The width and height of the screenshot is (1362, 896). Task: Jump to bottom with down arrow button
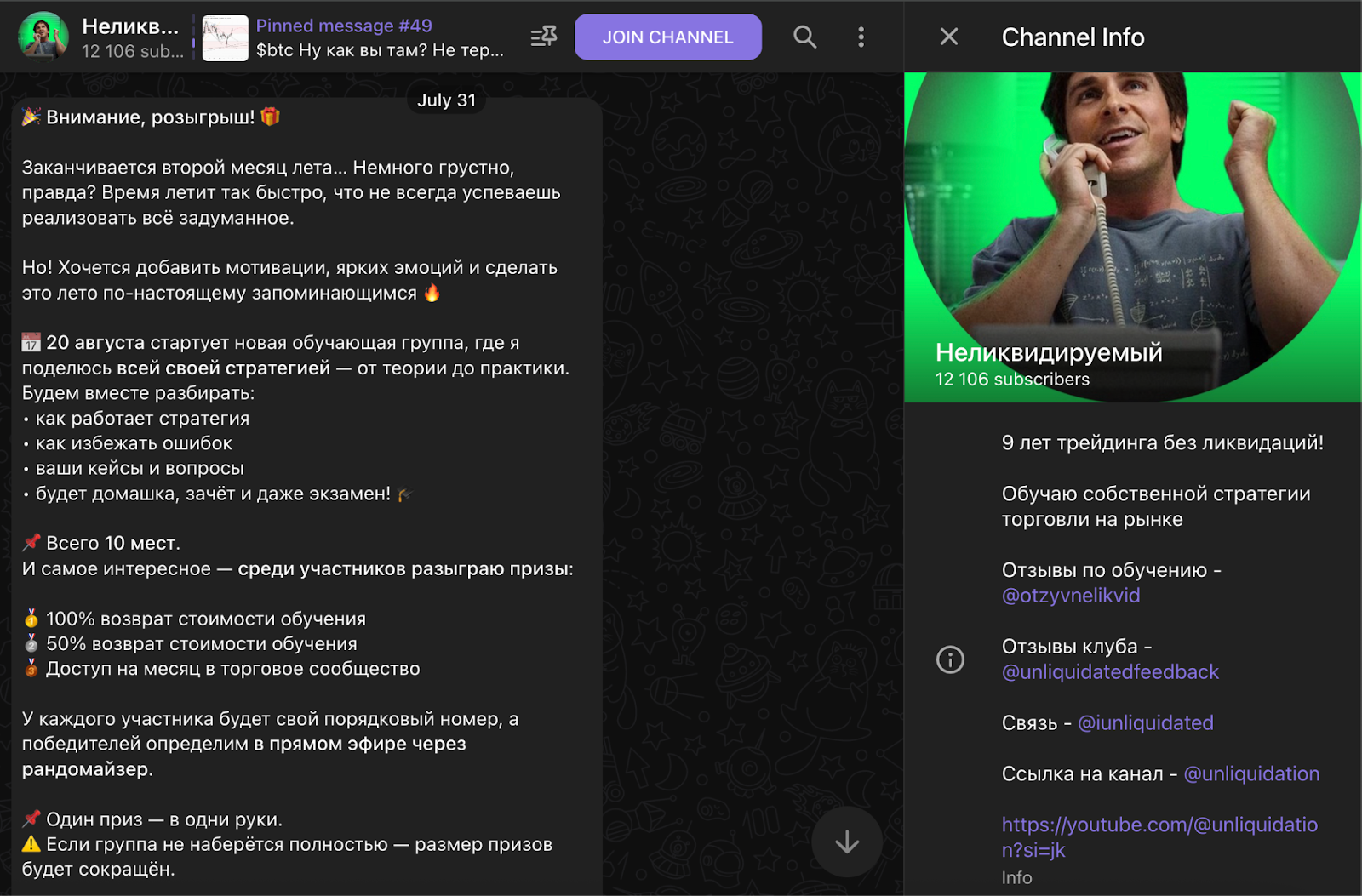[x=846, y=842]
